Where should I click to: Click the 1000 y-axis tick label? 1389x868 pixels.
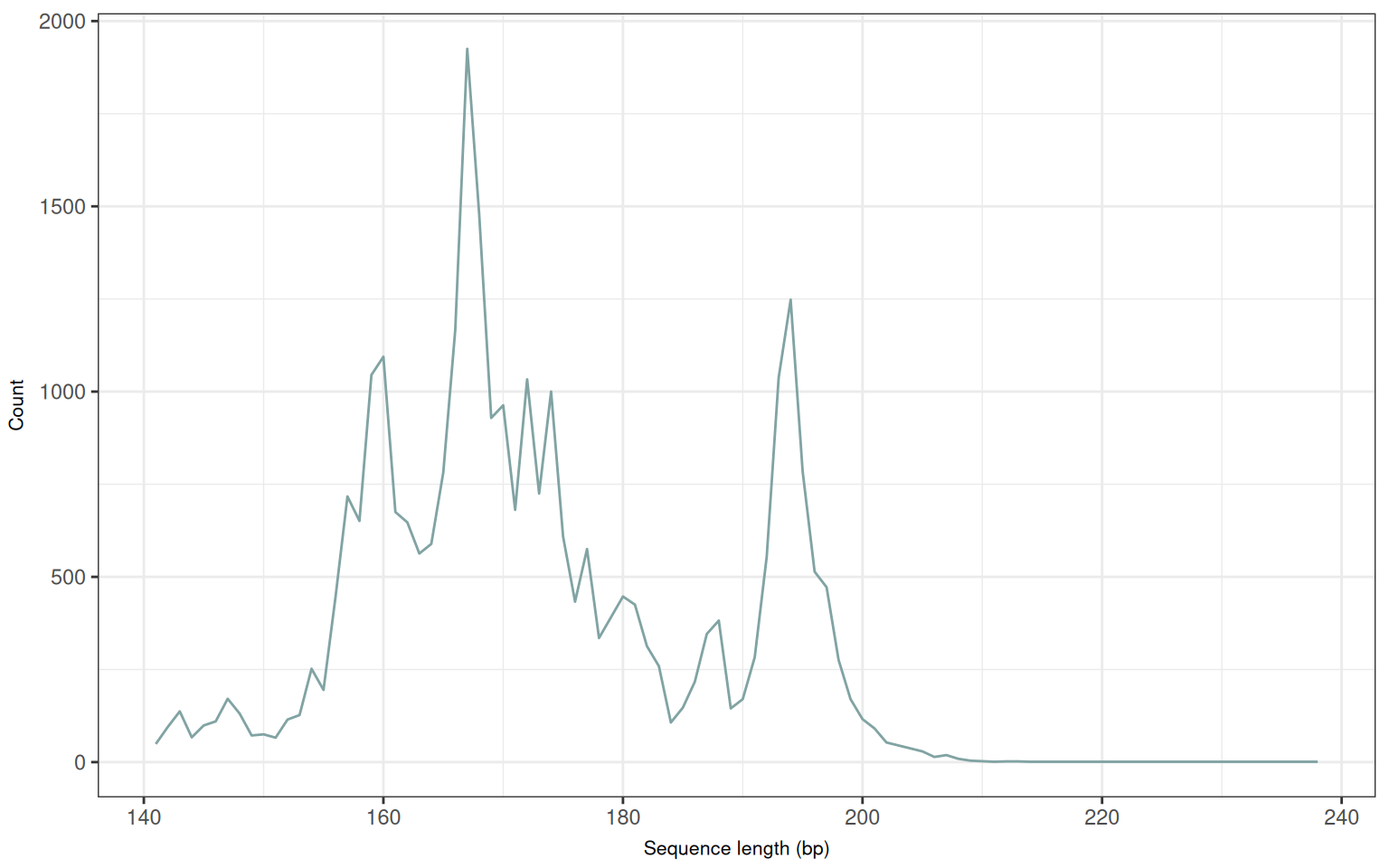point(61,392)
